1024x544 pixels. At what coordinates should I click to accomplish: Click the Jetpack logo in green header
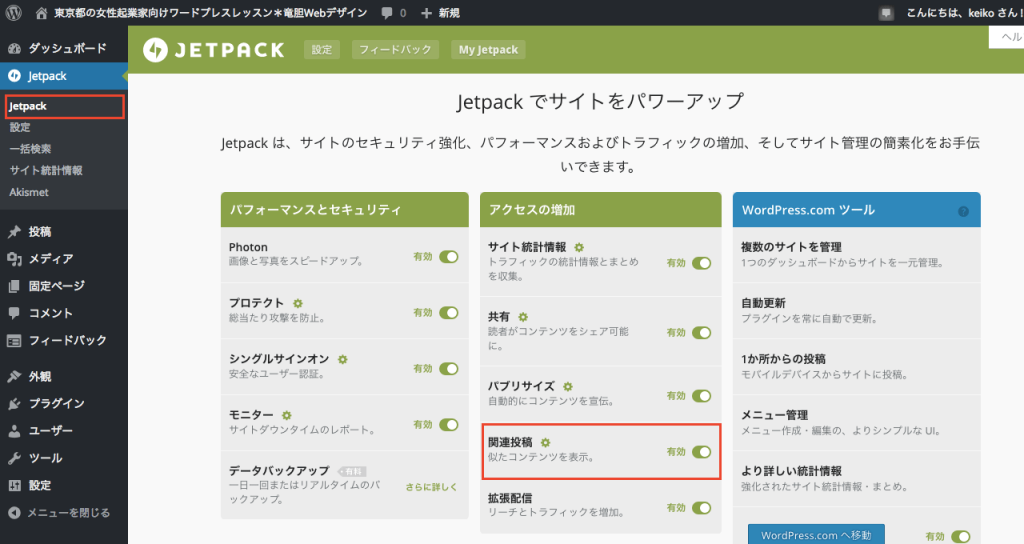(x=214, y=50)
